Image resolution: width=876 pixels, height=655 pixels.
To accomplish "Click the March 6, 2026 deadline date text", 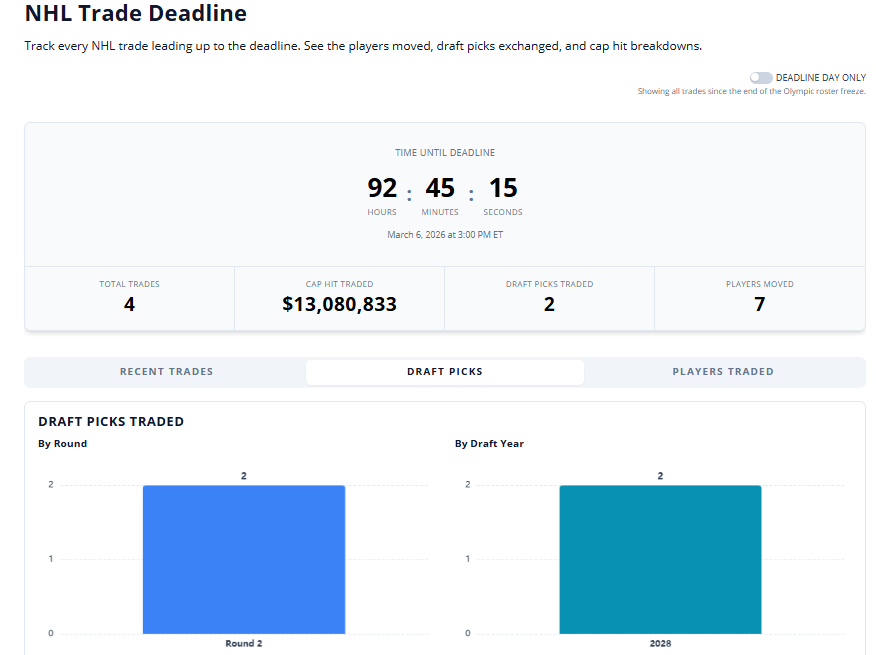I will 444,235.
